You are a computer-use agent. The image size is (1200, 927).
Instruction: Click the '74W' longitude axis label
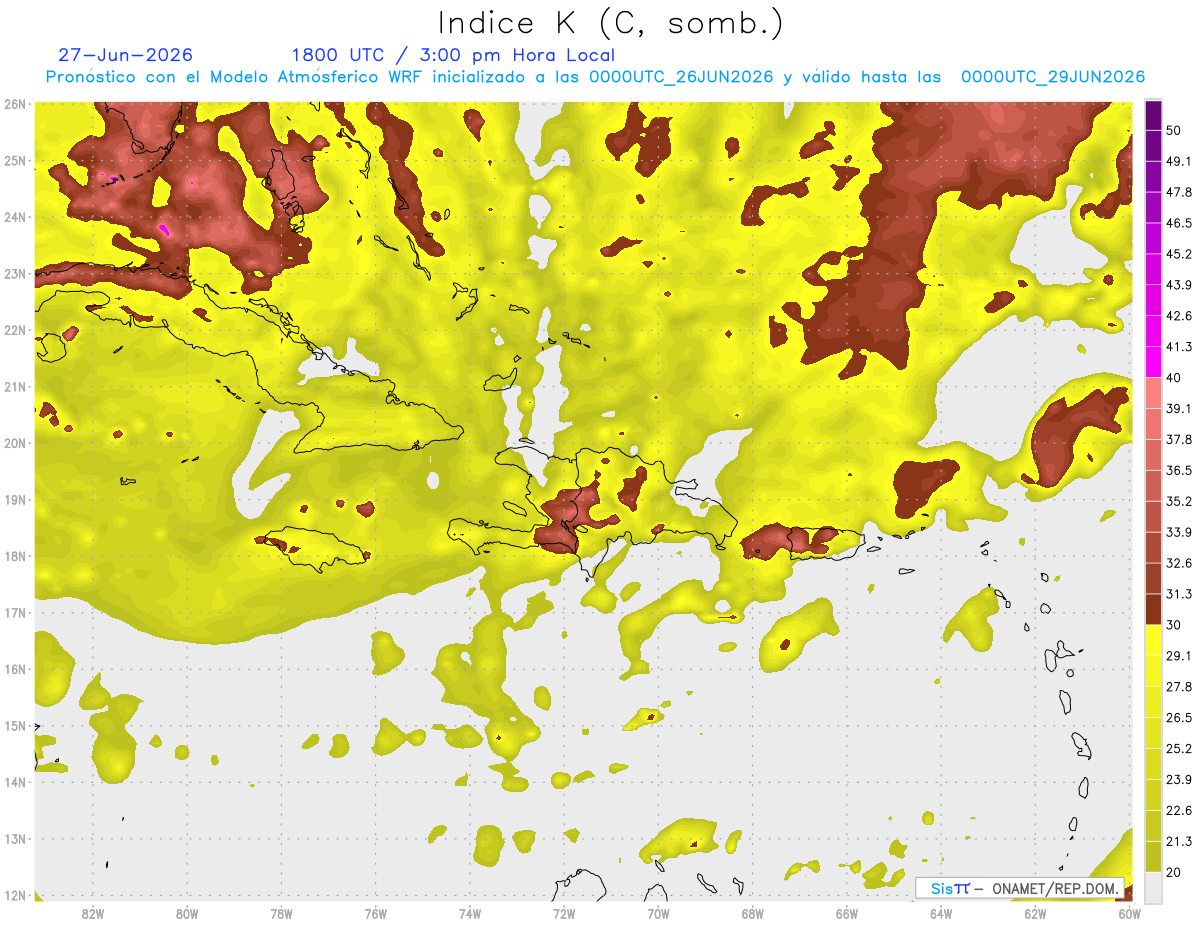click(470, 914)
